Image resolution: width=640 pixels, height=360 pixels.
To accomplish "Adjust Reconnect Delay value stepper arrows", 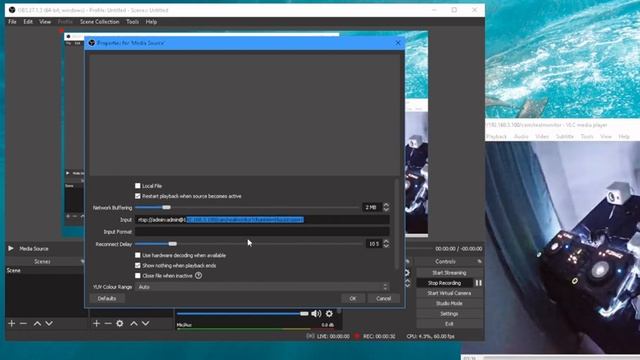I will click(386, 244).
